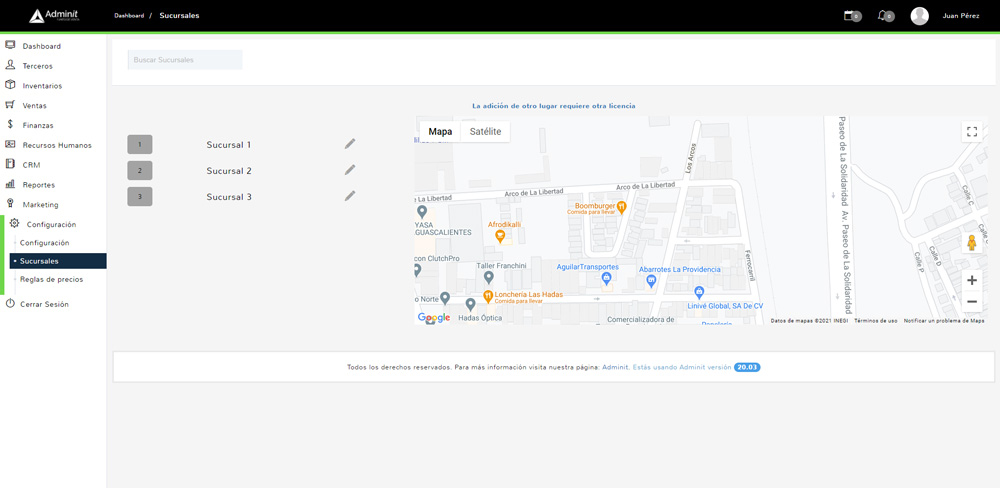
Task: Open the calendar icon in top bar
Action: coord(850,16)
